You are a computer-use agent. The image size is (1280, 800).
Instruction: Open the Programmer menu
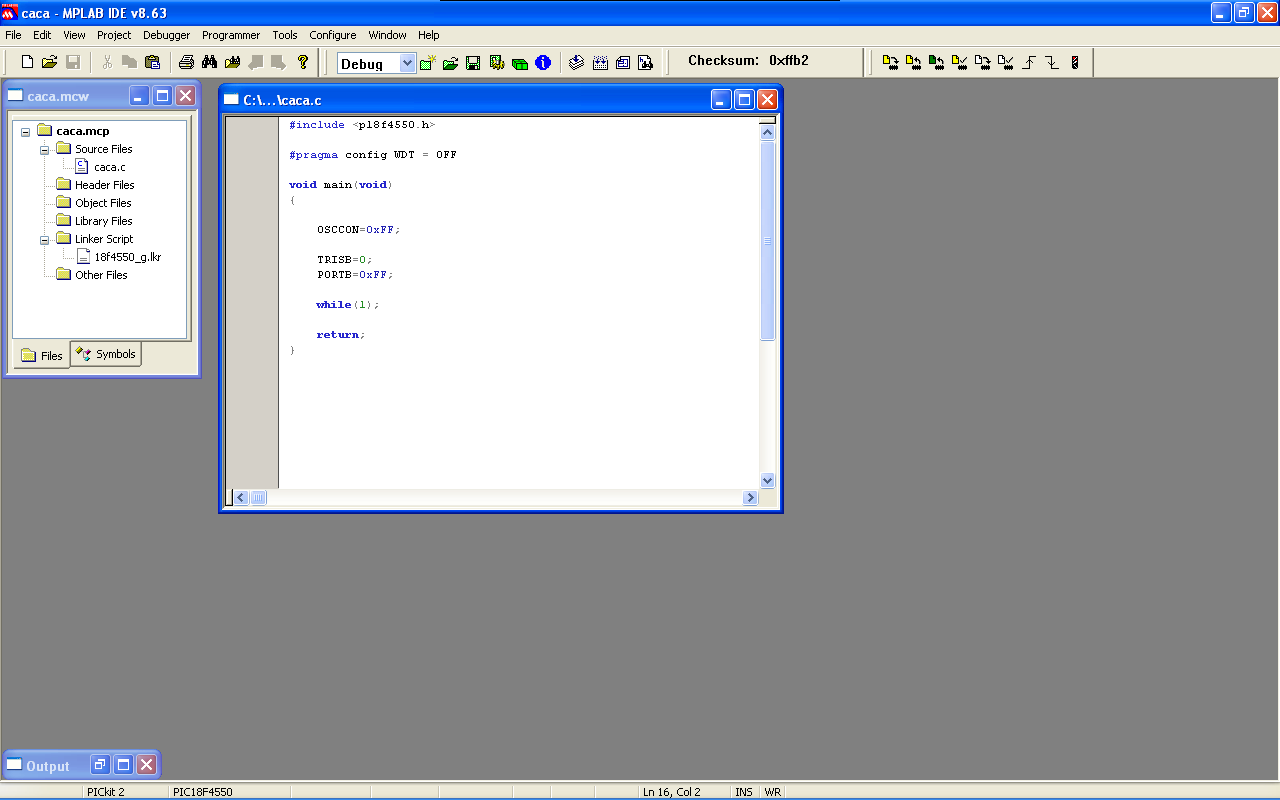coord(231,35)
